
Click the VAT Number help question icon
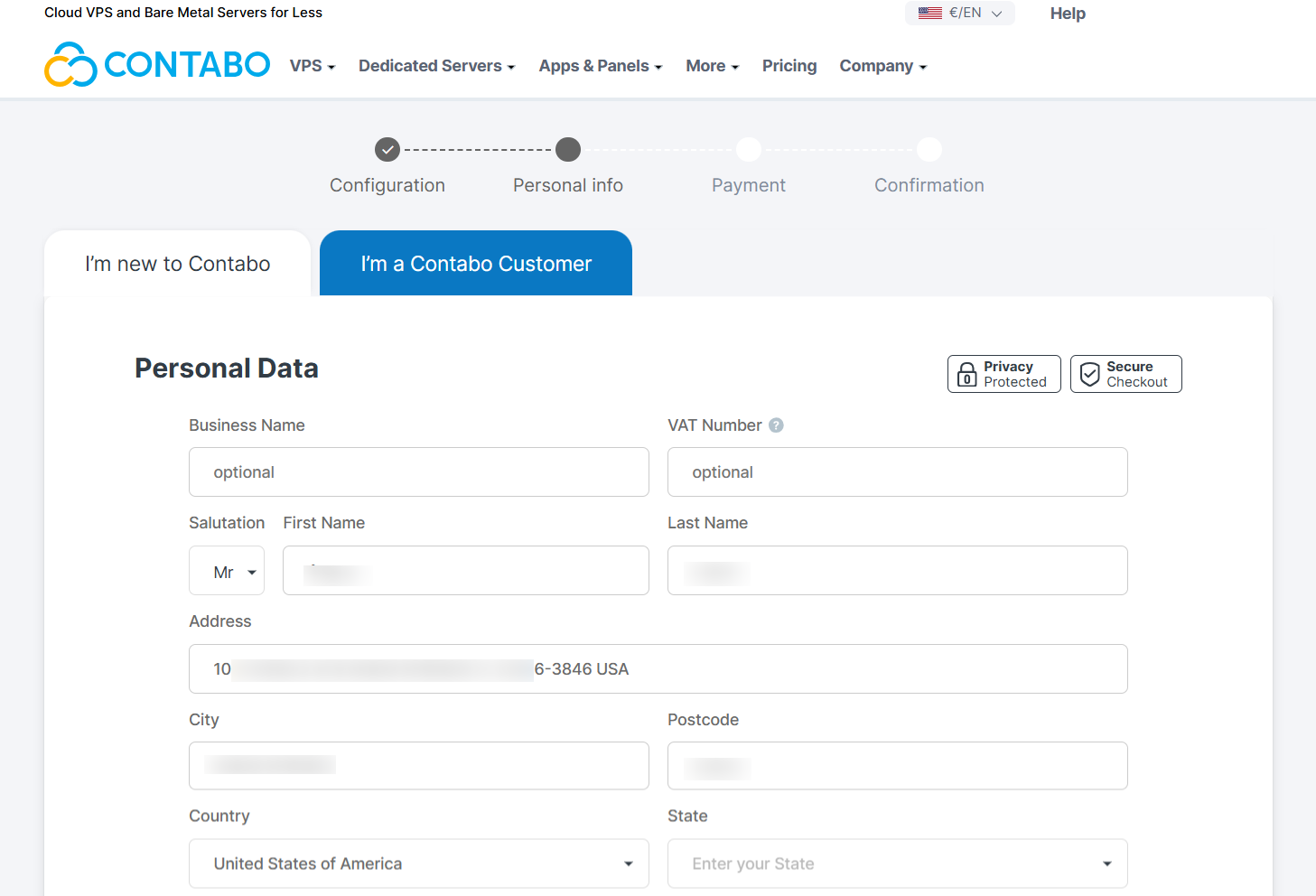point(776,425)
